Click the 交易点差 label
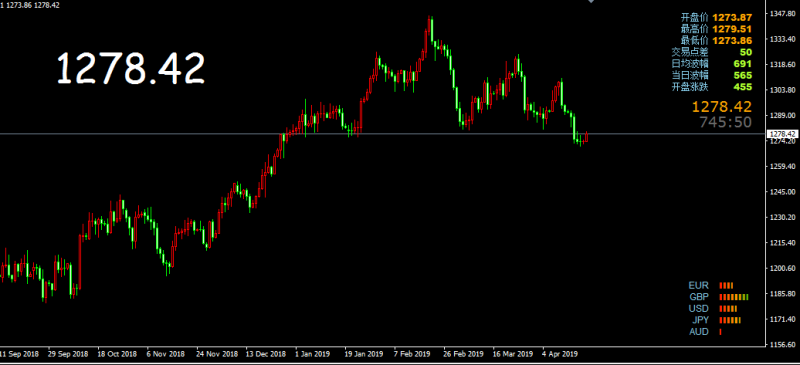This screenshot has height=365, width=800. click(x=690, y=52)
